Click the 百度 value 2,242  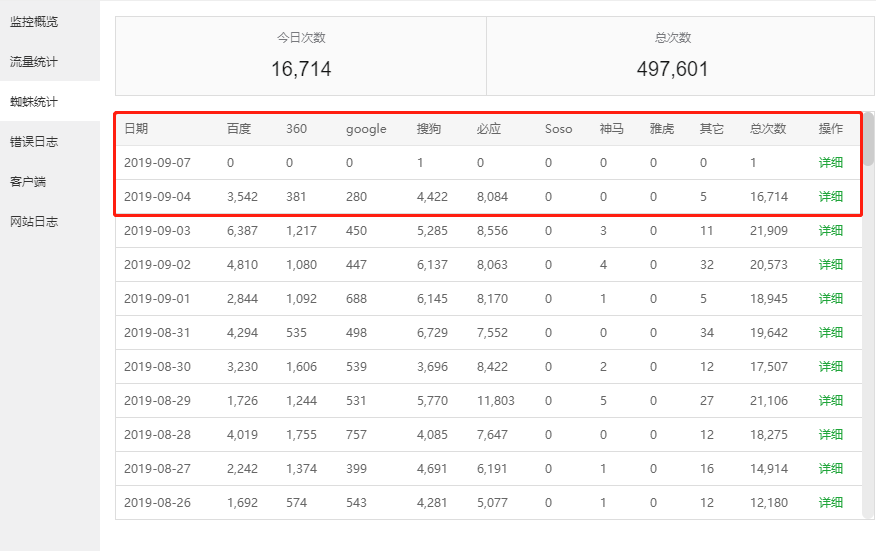[x=242, y=469]
